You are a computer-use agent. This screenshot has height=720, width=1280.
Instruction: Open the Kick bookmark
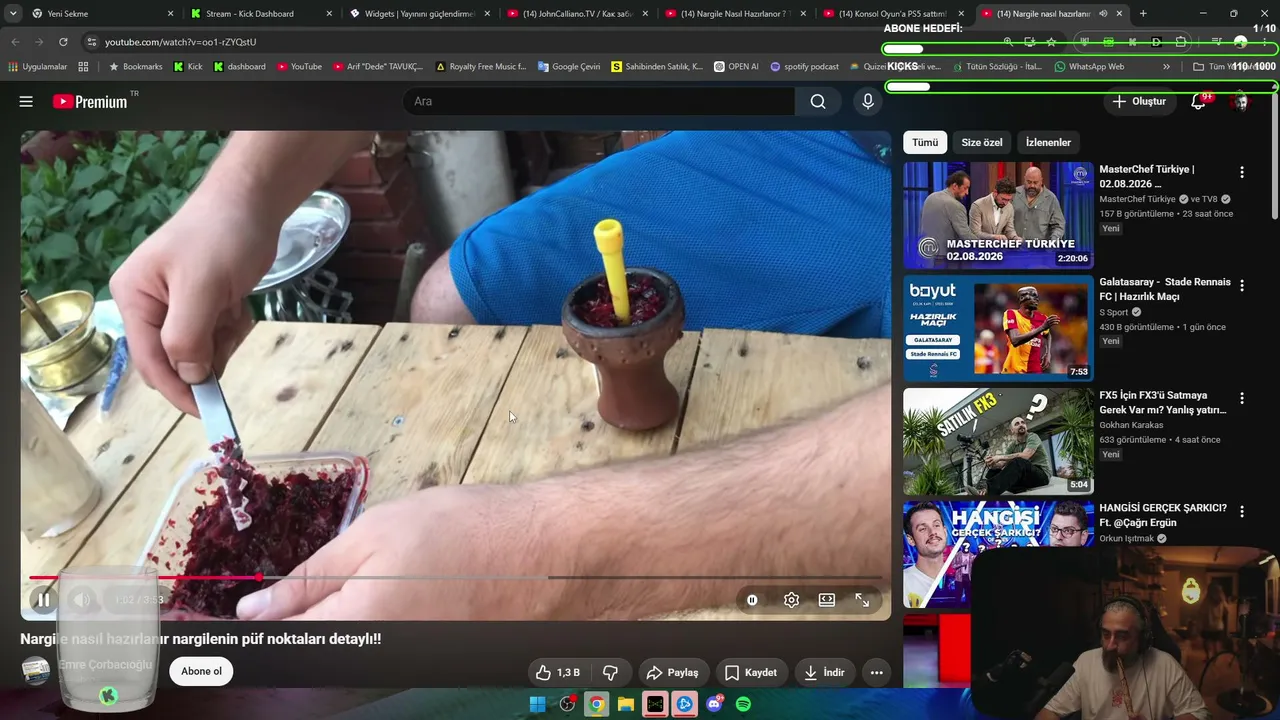[188, 67]
